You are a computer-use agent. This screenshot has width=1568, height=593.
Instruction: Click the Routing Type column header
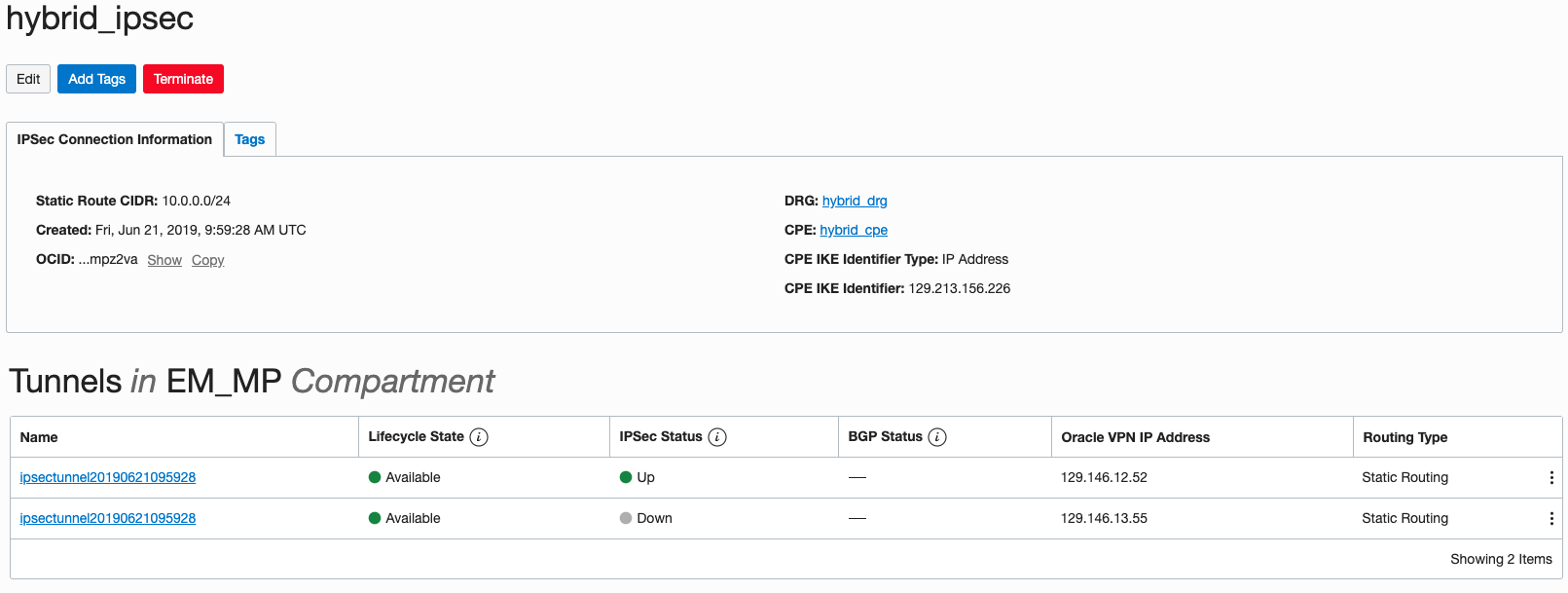point(1404,437)
